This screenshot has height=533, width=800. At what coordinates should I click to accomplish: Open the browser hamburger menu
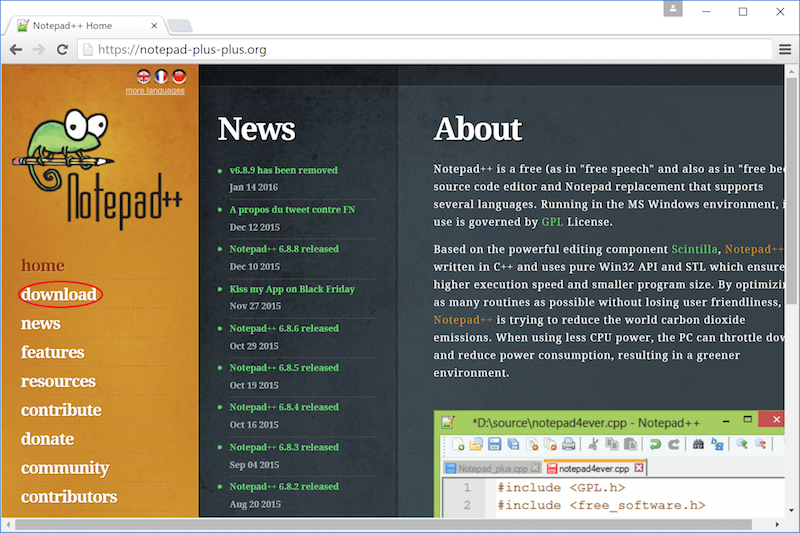(x=785, y=49)
